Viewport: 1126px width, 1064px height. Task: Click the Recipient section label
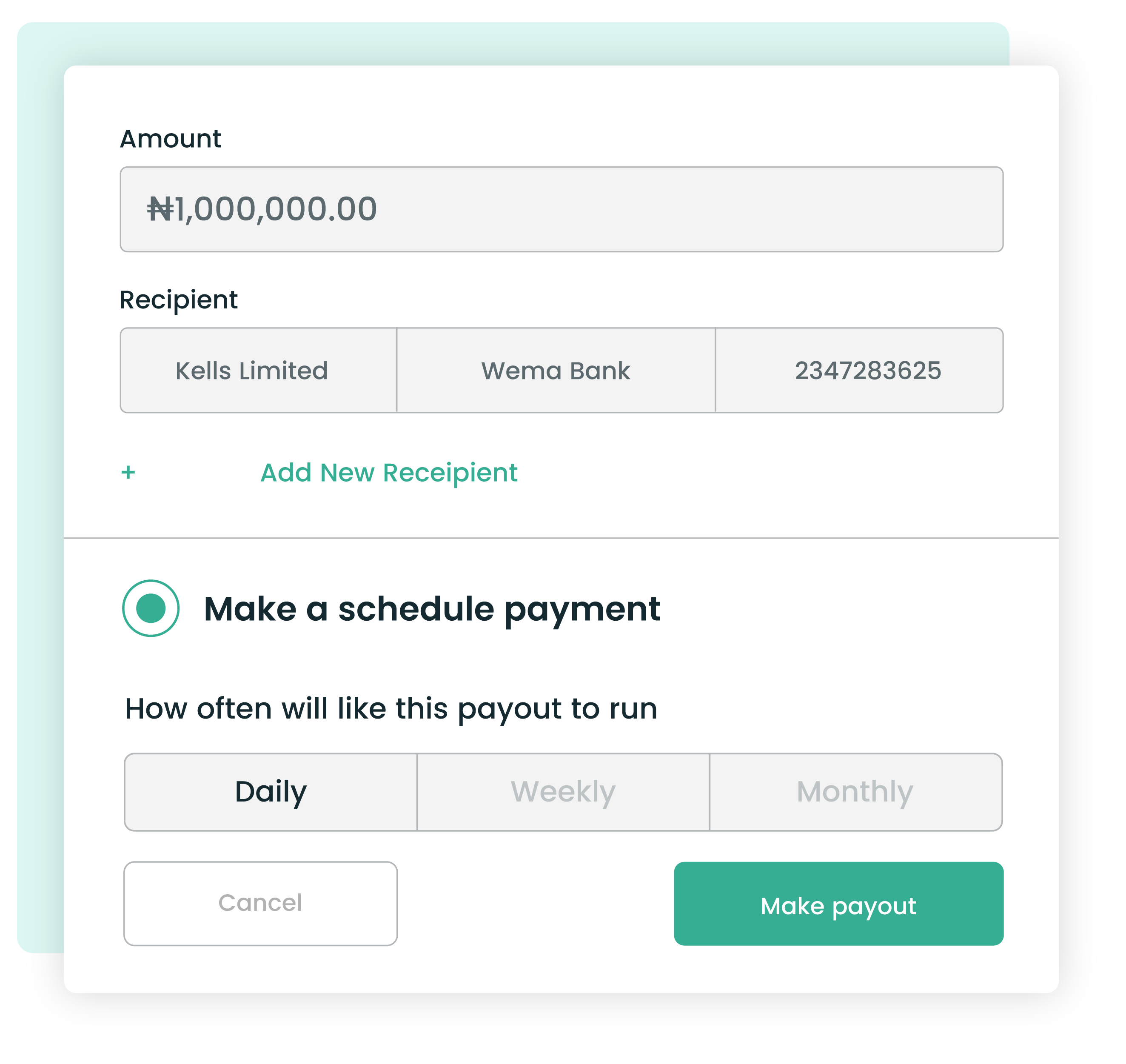[x=178, y=300]
